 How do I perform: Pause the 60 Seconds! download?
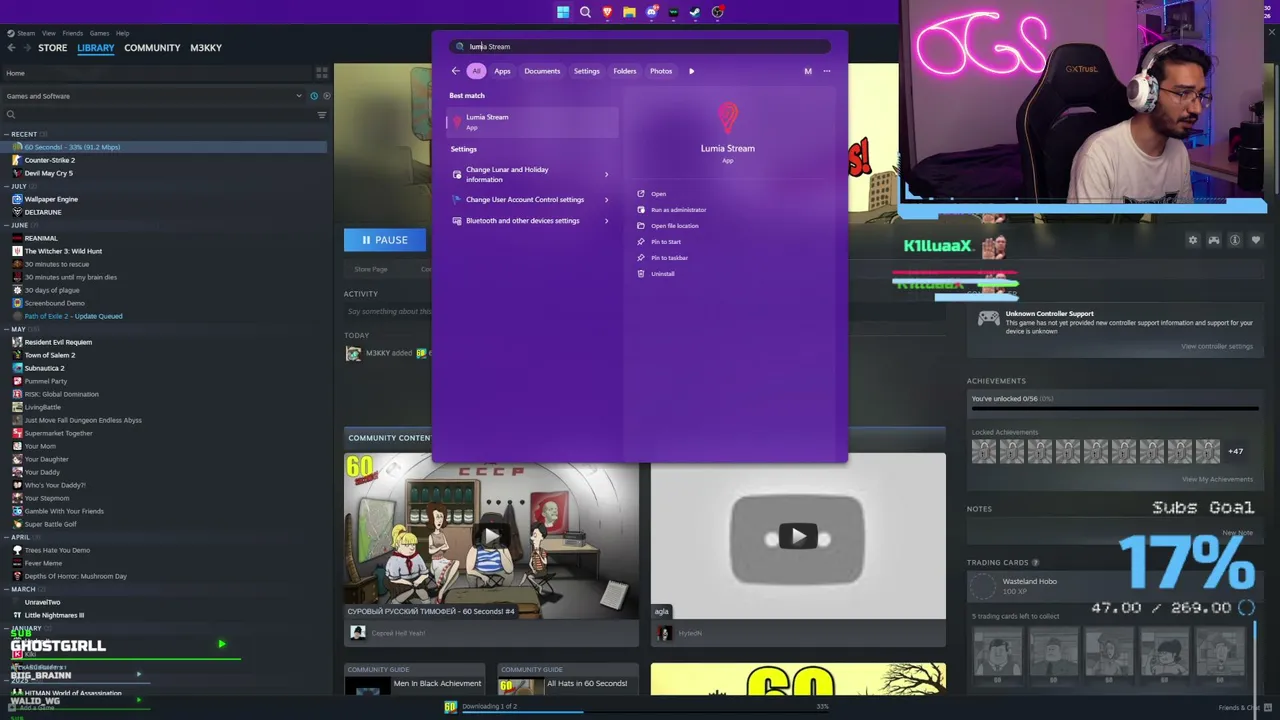385,240
